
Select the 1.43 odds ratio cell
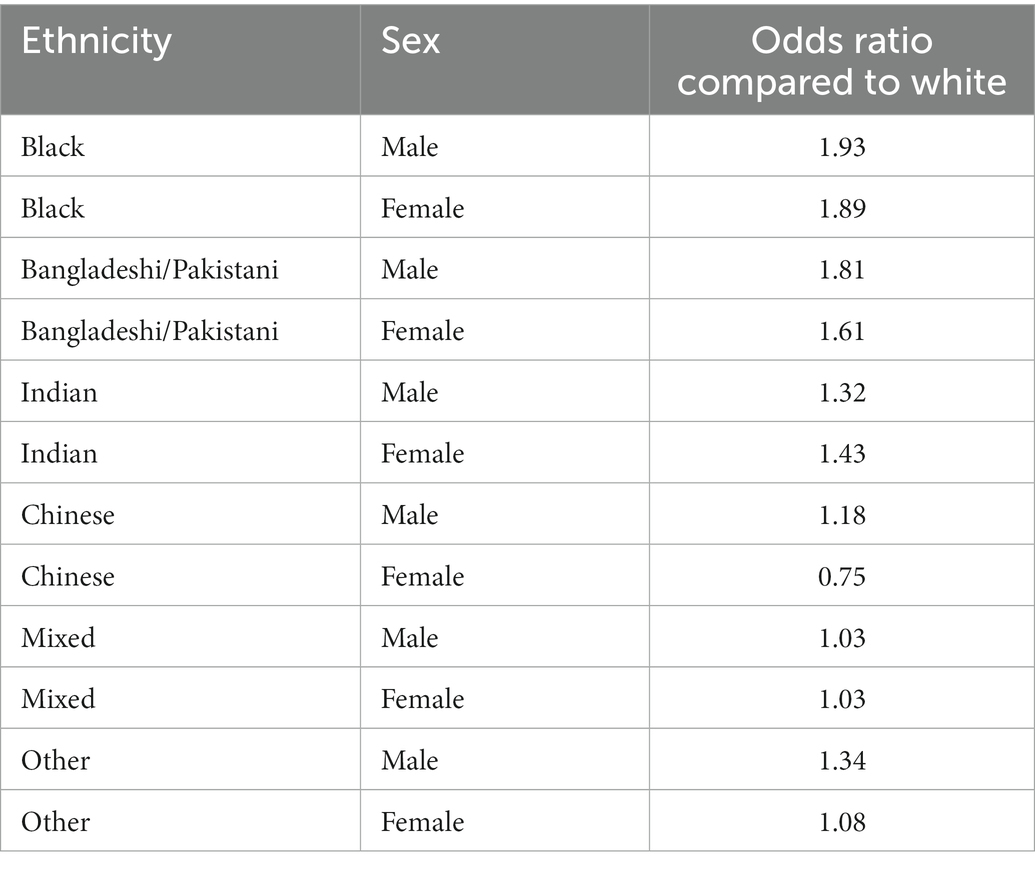pos(842,453)
